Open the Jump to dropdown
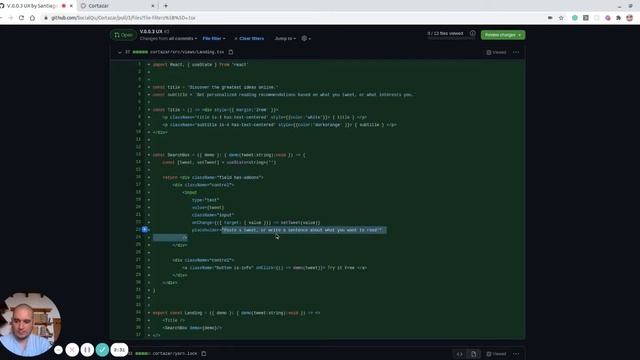This screenshot has width=640, height=360. point(285,38)
